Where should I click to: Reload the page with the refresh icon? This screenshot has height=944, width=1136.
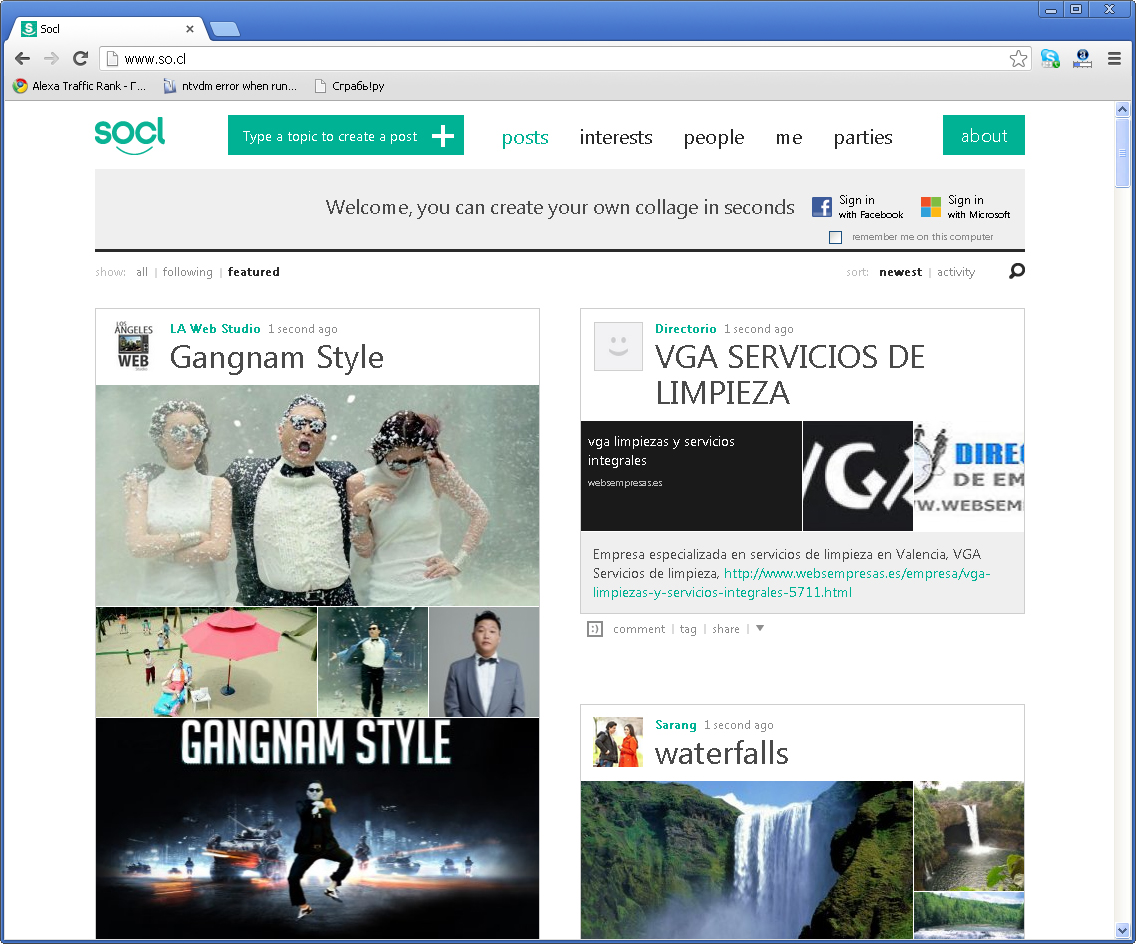click(80, 59)
